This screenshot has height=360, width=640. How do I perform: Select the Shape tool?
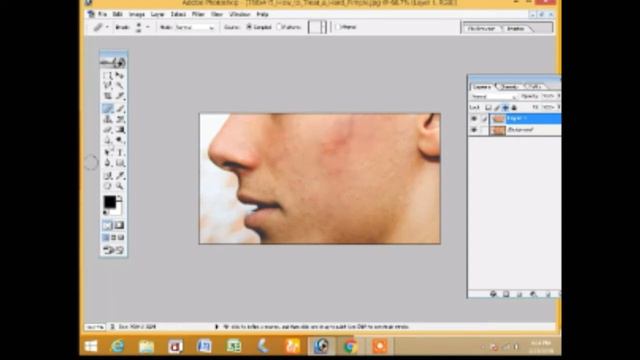(x=120, y=163)
